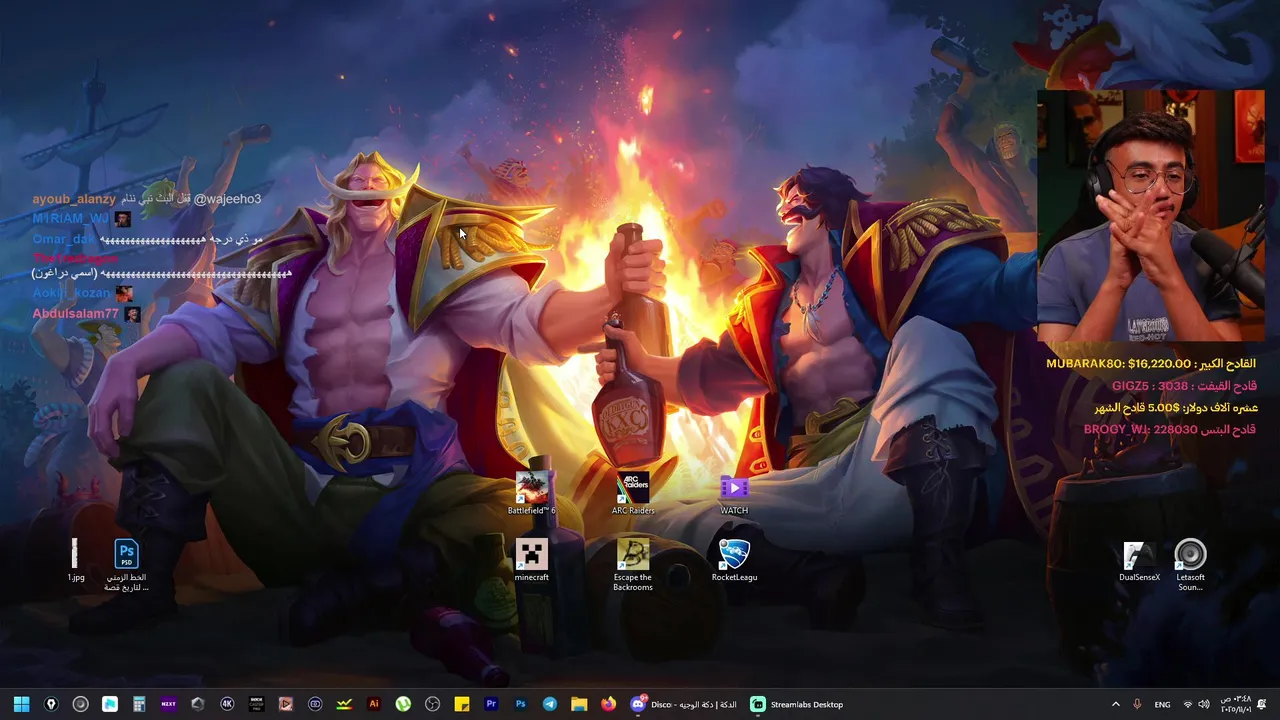Show hidden system tray icons
The width and height of the screenshot is (1280, 720).
[1116, 704]
